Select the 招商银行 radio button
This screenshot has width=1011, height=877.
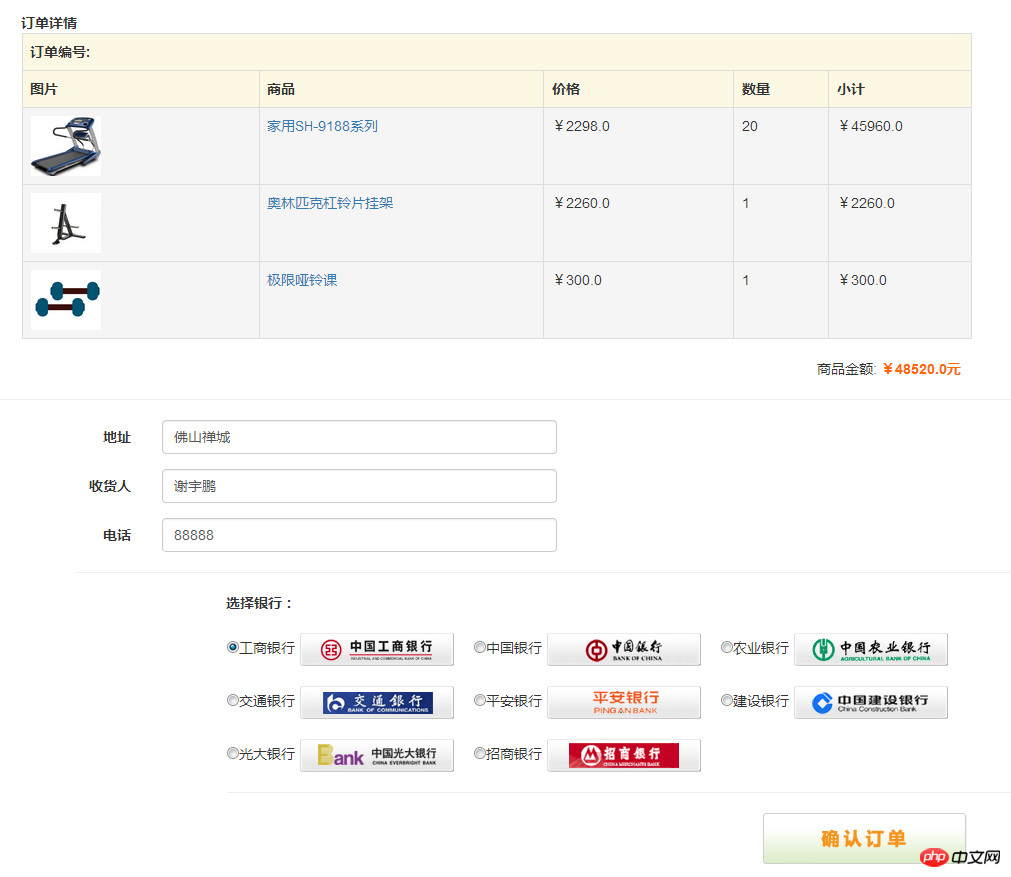(480, 753)
